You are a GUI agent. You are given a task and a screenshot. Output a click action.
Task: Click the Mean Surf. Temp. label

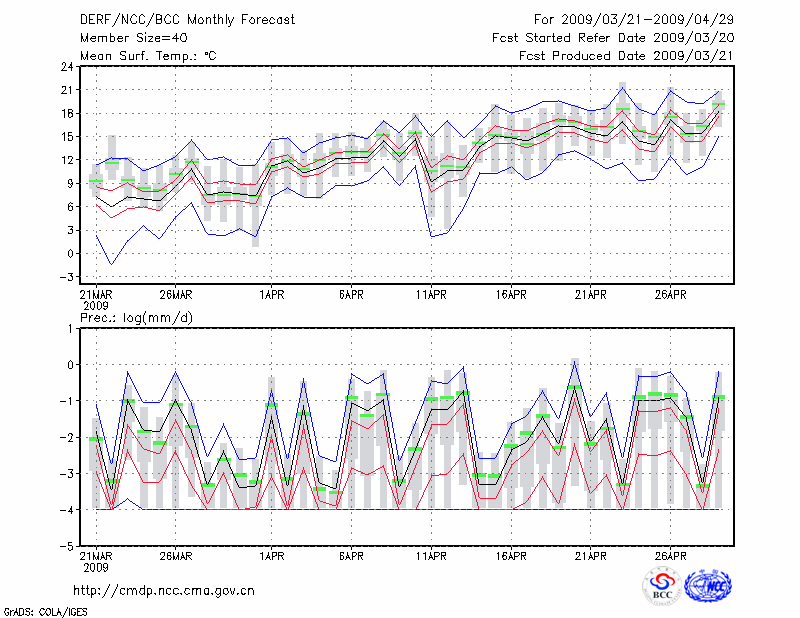point(148,56)
